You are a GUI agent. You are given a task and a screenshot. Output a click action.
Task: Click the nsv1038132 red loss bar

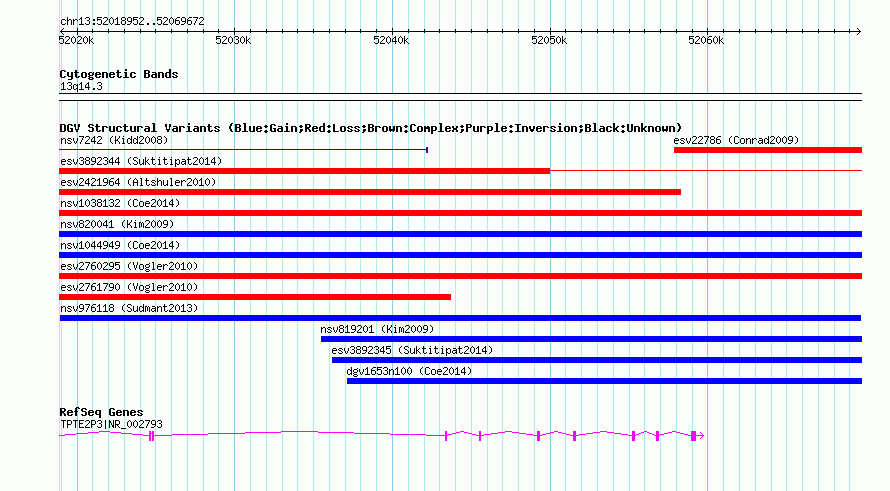click(x=460, y=213)
